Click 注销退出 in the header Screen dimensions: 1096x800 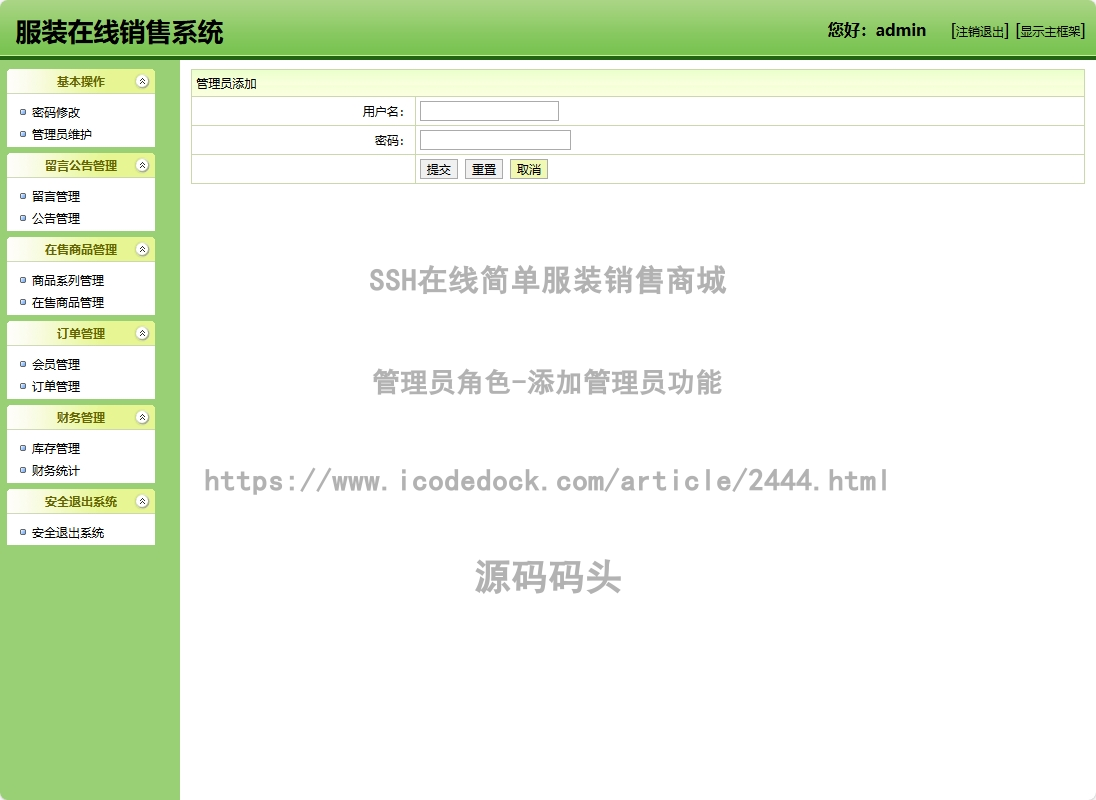(980, 31)
